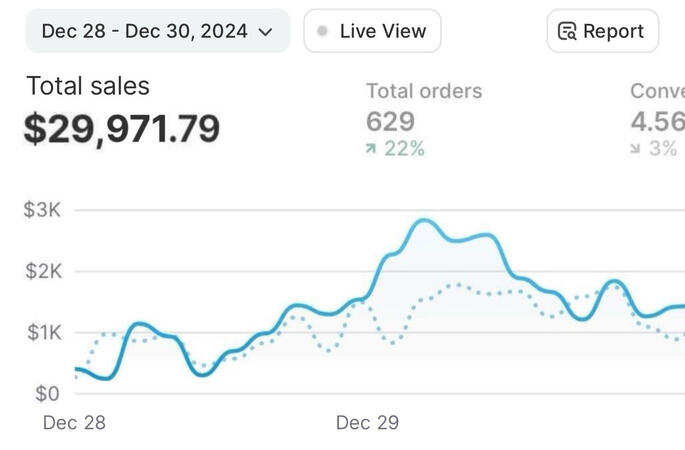Click the 4.56 conversion value
This screenshot has width=685, height=450.
[657, 122]
